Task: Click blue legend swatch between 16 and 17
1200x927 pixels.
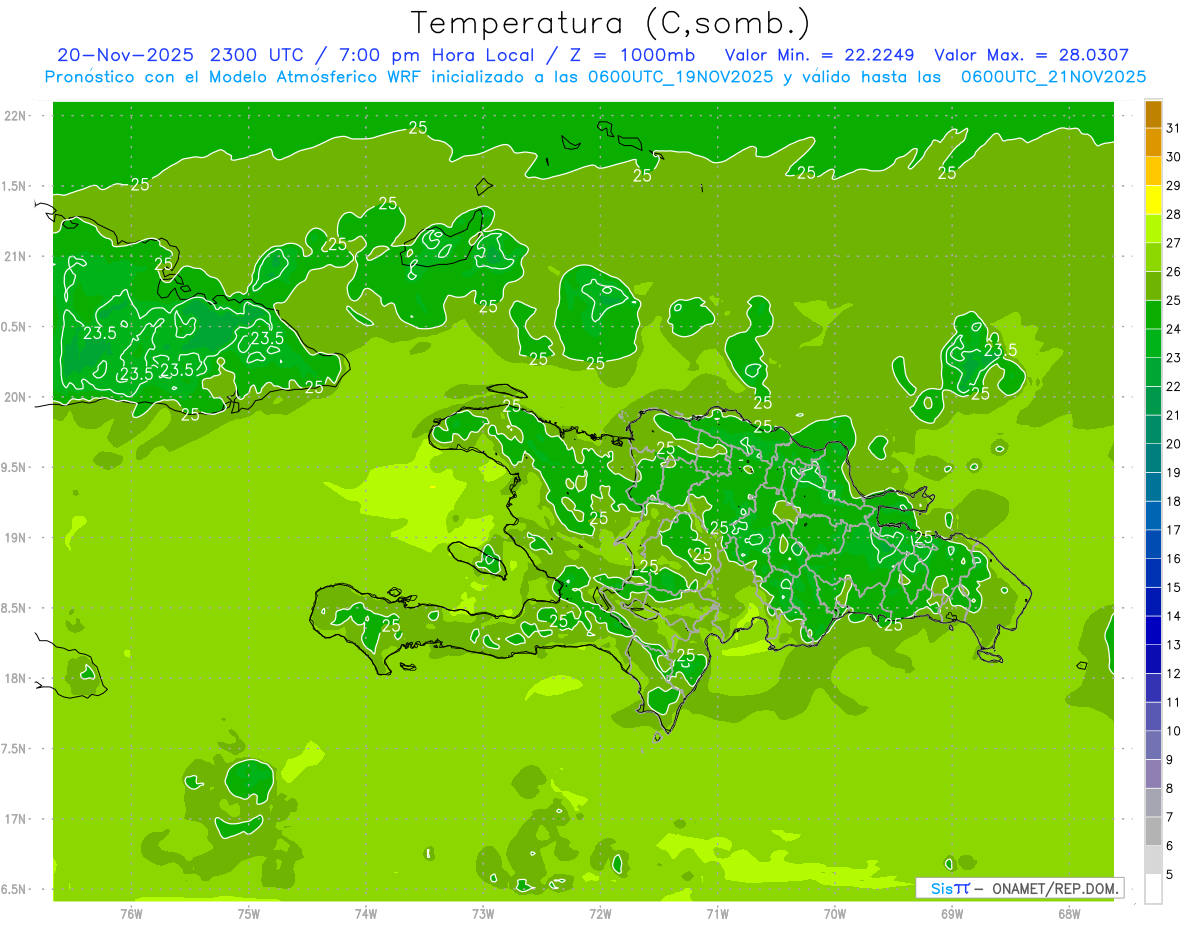Action: (x=1153, y=544)
